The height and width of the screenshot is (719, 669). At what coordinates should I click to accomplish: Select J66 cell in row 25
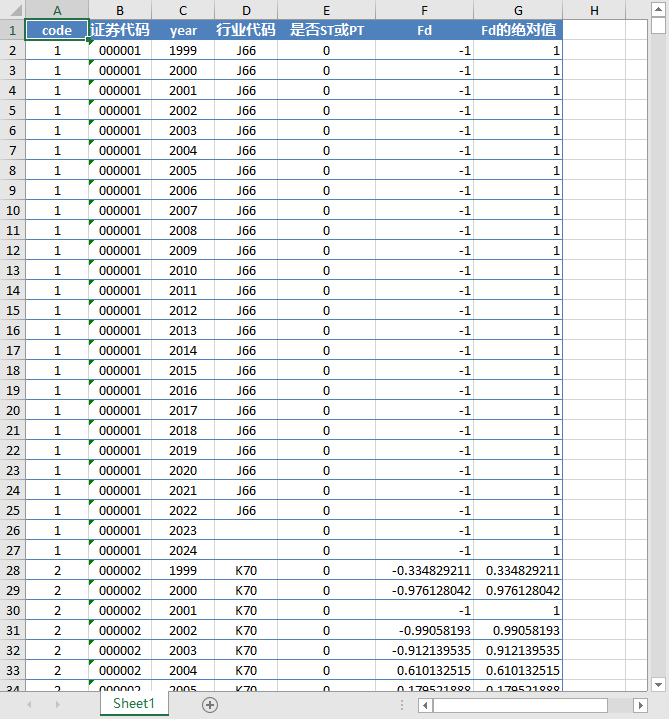click(246, 510)
